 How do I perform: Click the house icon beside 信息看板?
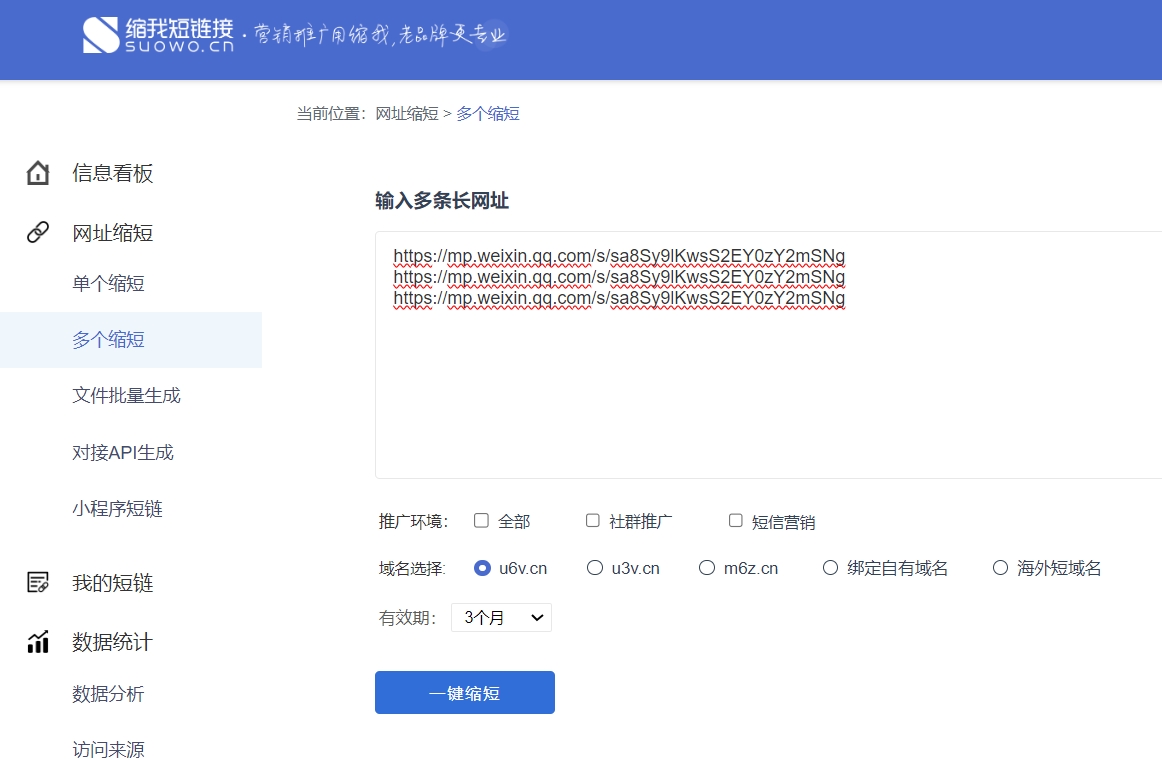(x=38, y=173)
